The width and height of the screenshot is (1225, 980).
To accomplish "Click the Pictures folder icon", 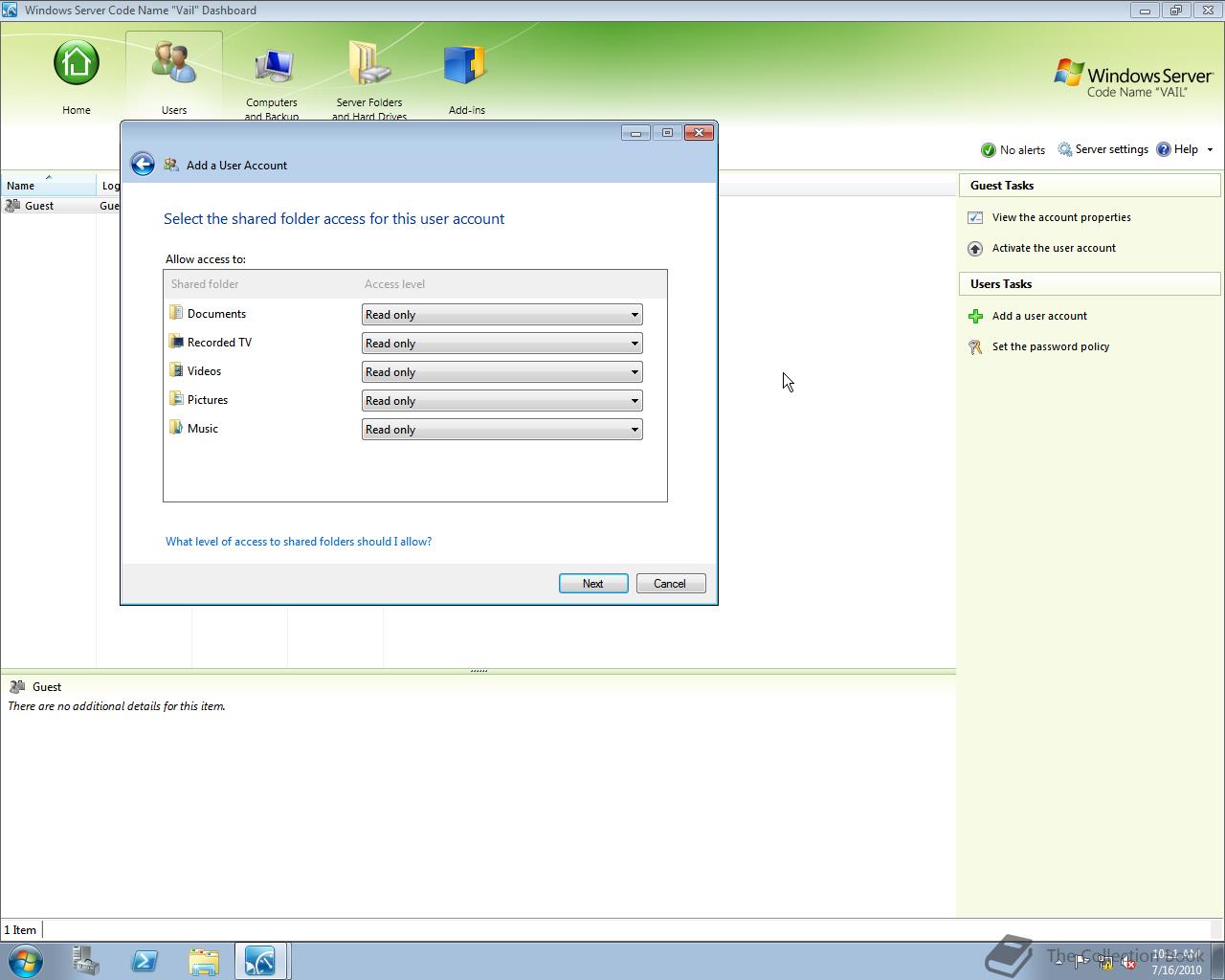I will pyautogui.click(x=176, y=399).
